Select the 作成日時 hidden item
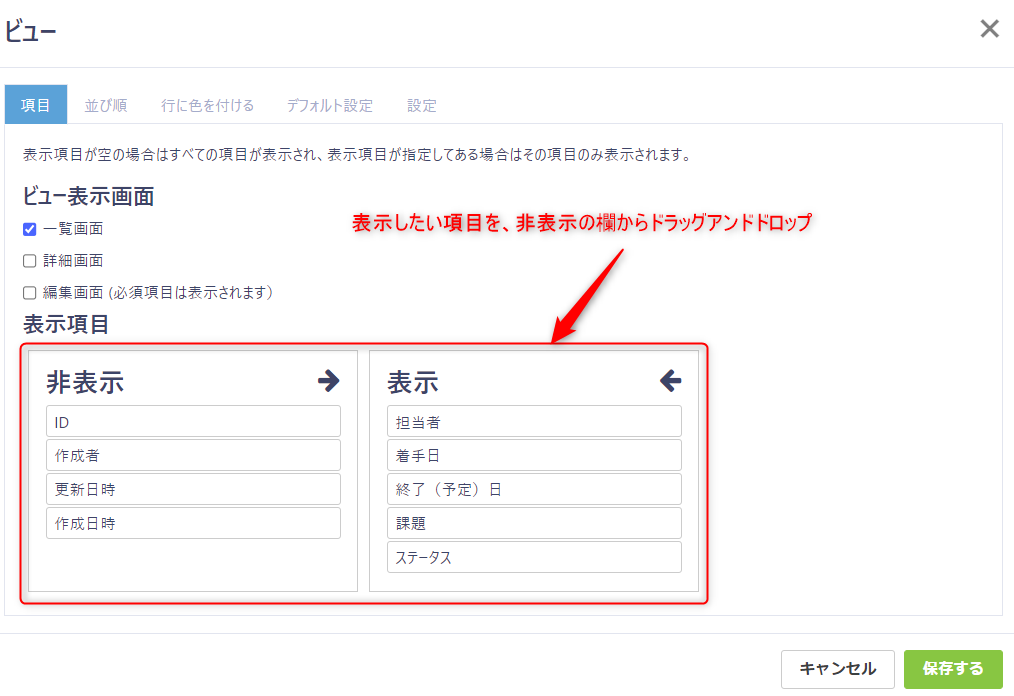The height and width of the screenshot is (696, 1014). point(193,523)
